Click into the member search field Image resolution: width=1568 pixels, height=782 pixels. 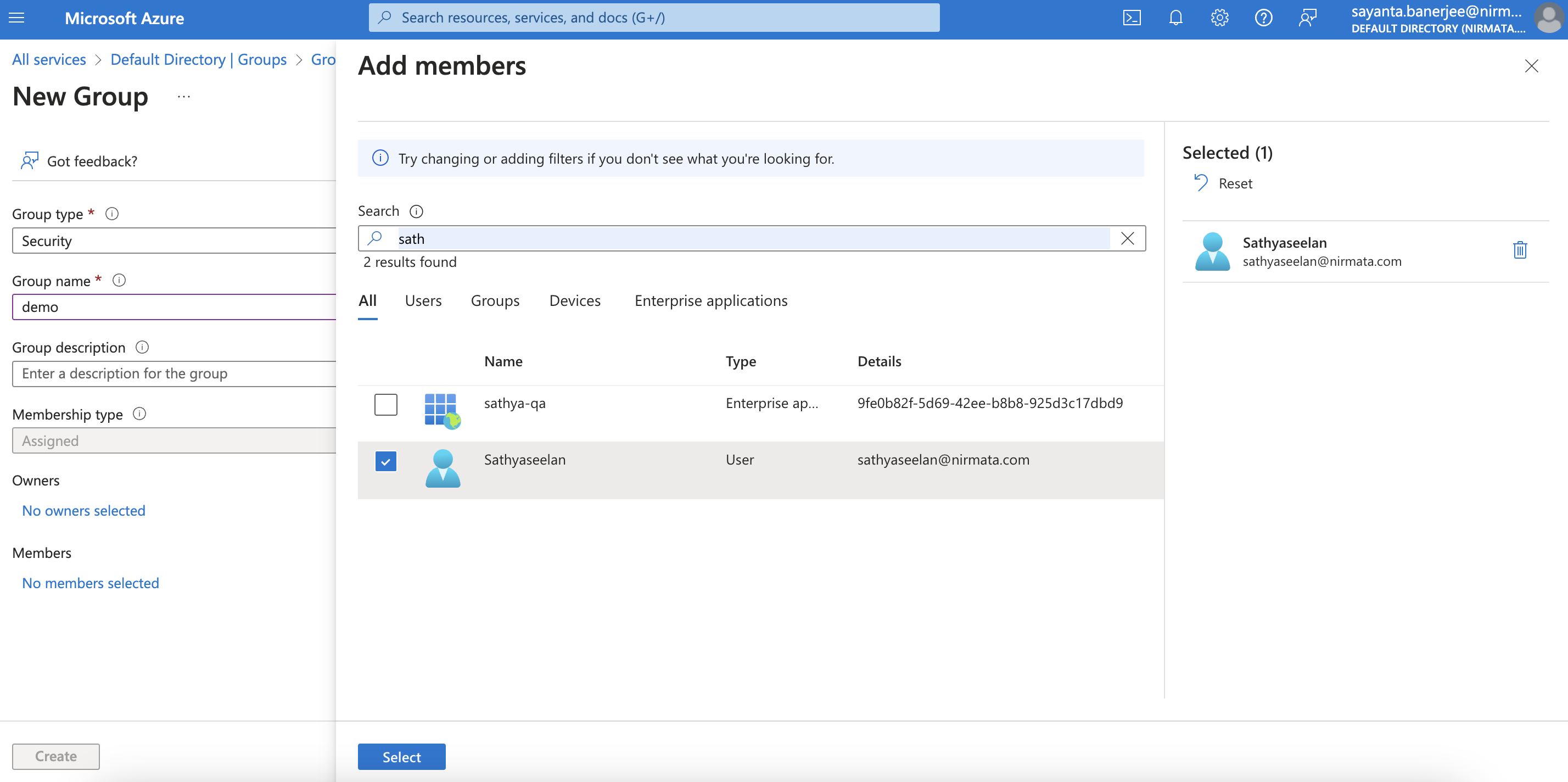[x=752, y=238]
